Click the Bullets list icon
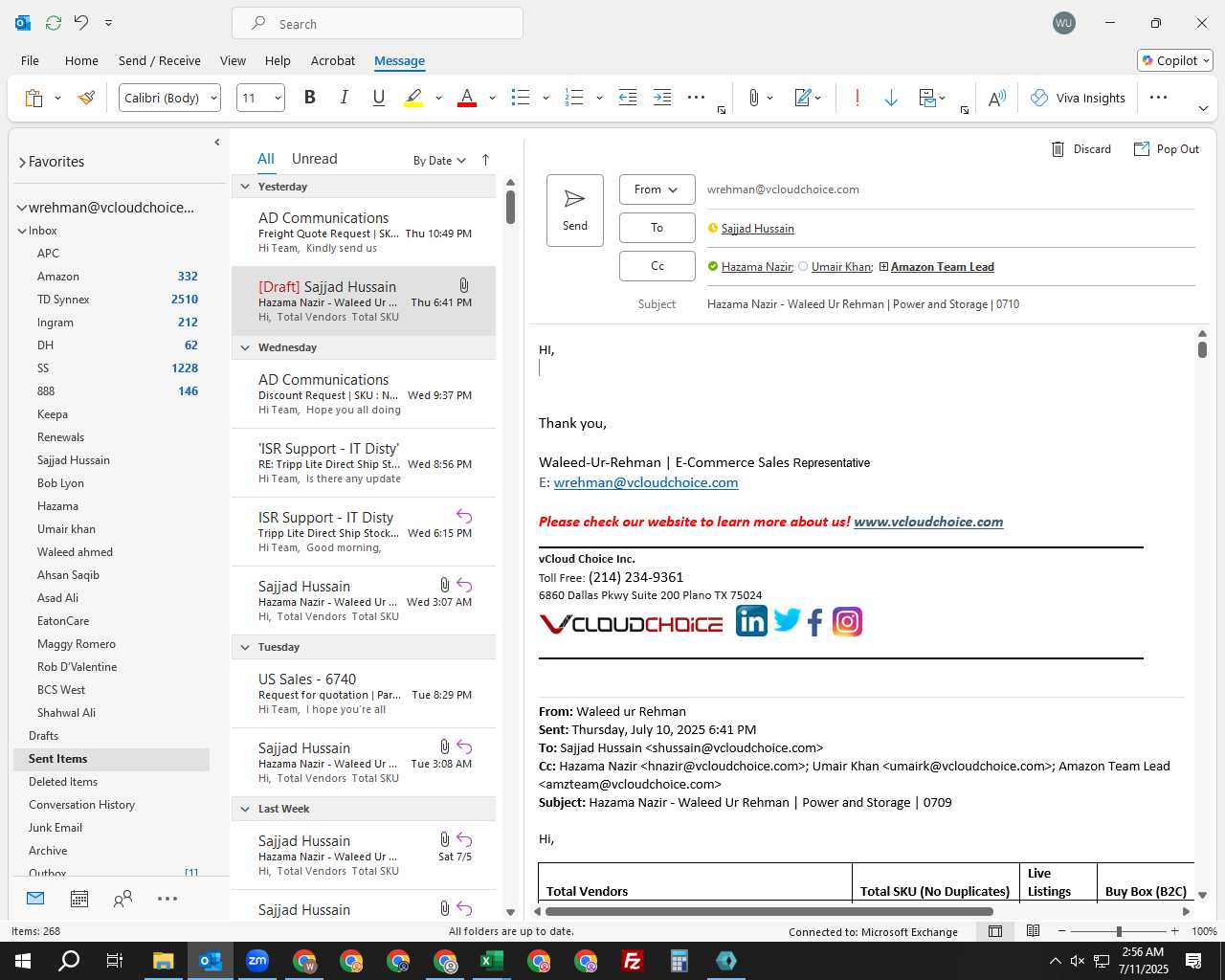Image resolution: width=1225 pixels, height=980 pixels. click(x=521, y=98)
